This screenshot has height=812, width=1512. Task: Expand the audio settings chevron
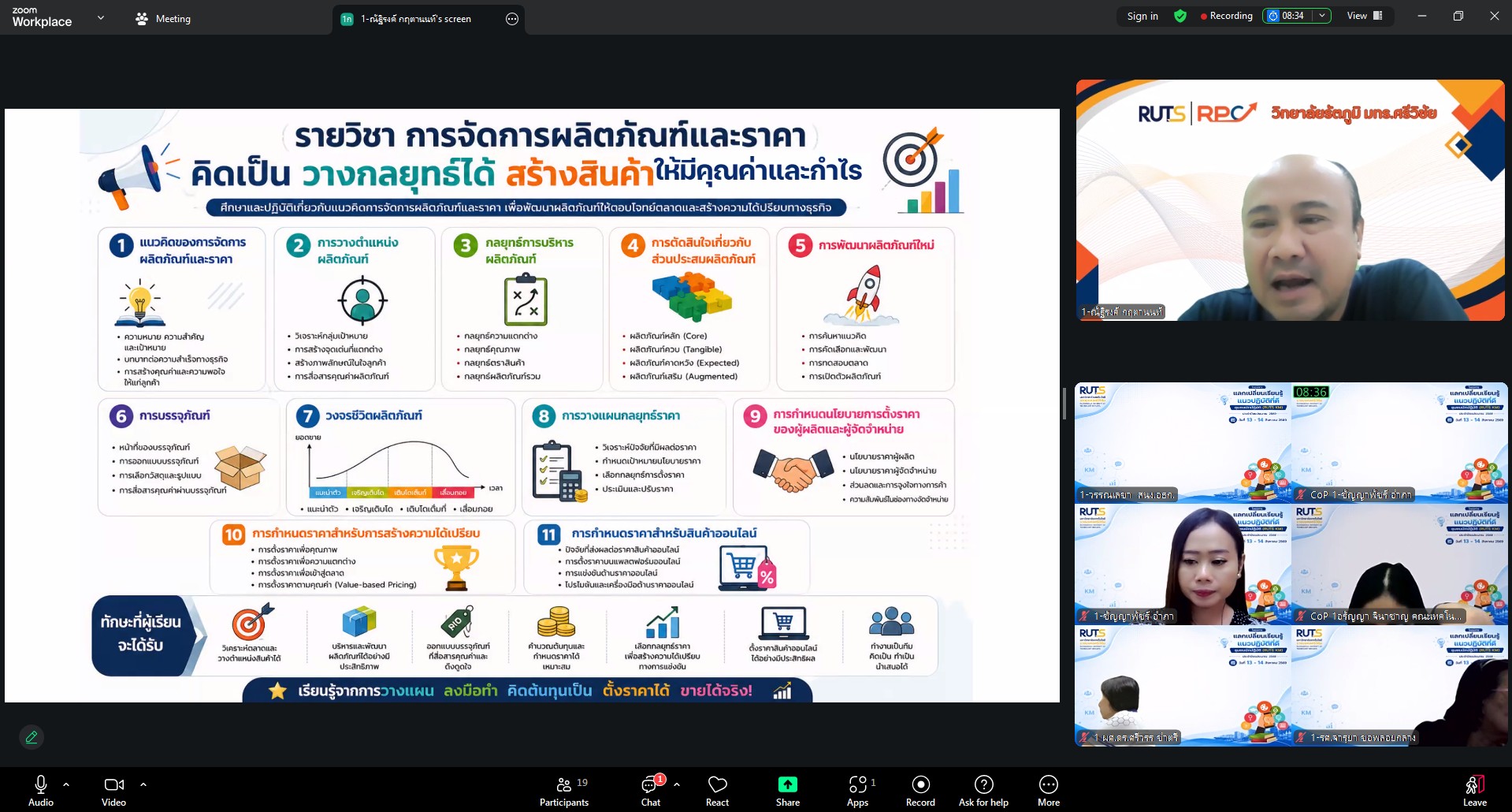[66, 784]
